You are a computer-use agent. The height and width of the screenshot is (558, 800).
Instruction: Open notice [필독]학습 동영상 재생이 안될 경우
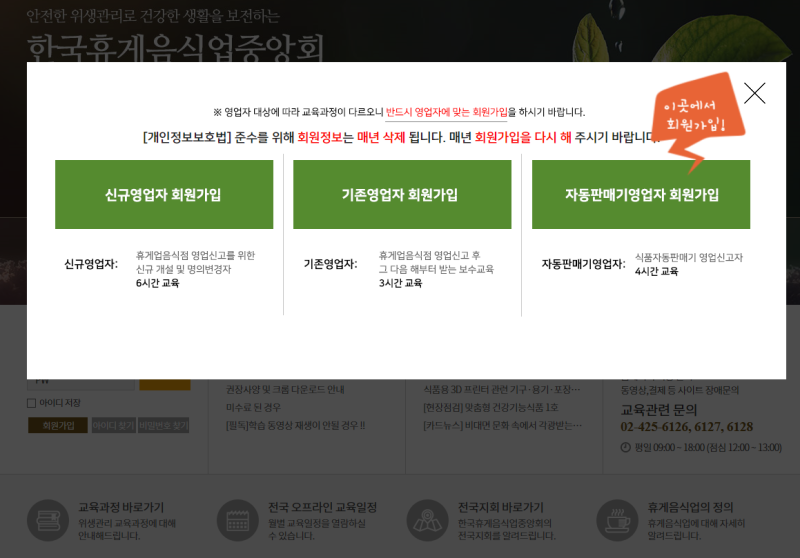[x=295, y=425]
